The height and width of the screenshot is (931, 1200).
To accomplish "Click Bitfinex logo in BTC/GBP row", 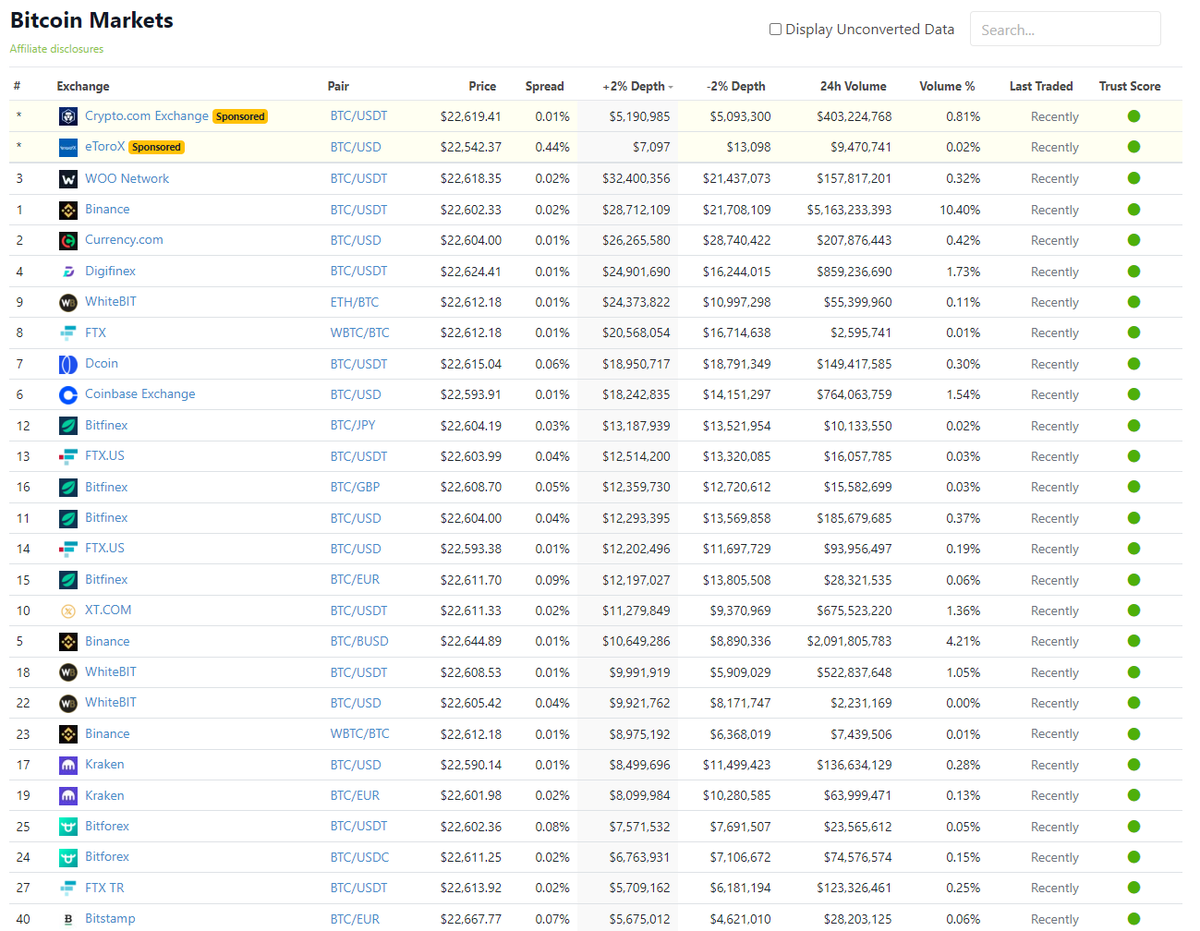I will pyautogui.click(x=68, y=488).
